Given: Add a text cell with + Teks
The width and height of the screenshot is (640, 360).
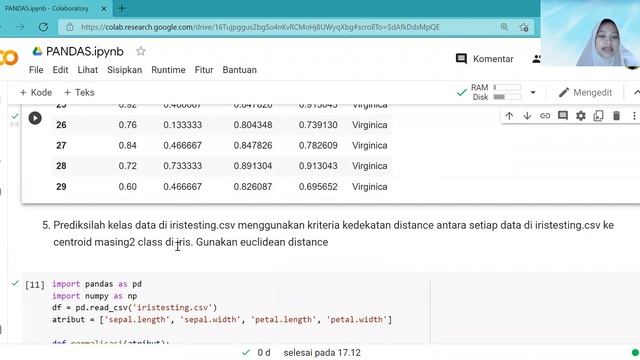Looking at the screenshot, I should click(79, 93).
